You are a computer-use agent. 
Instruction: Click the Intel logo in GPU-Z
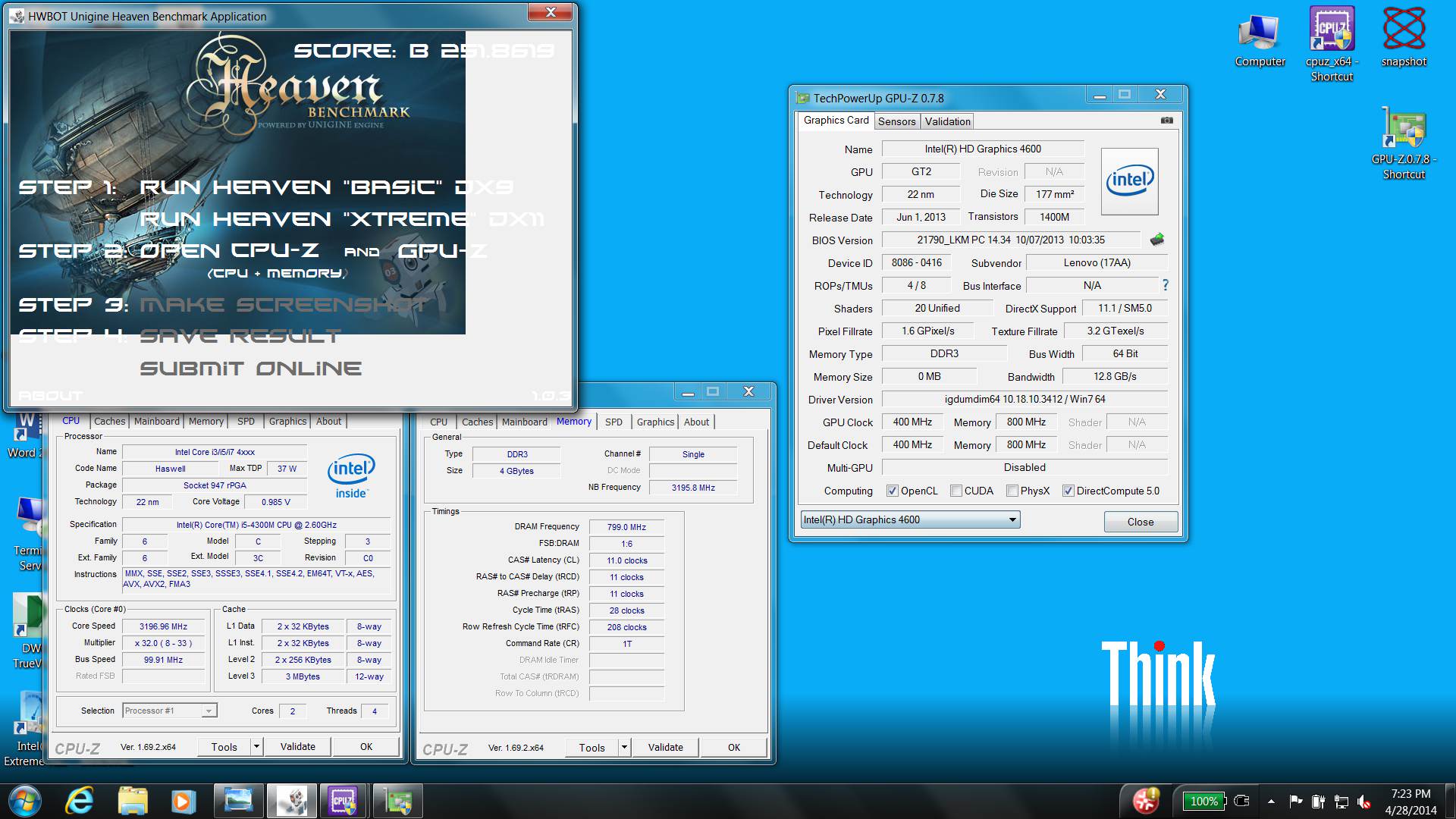pyautogui.click(x=1129, y=180)
